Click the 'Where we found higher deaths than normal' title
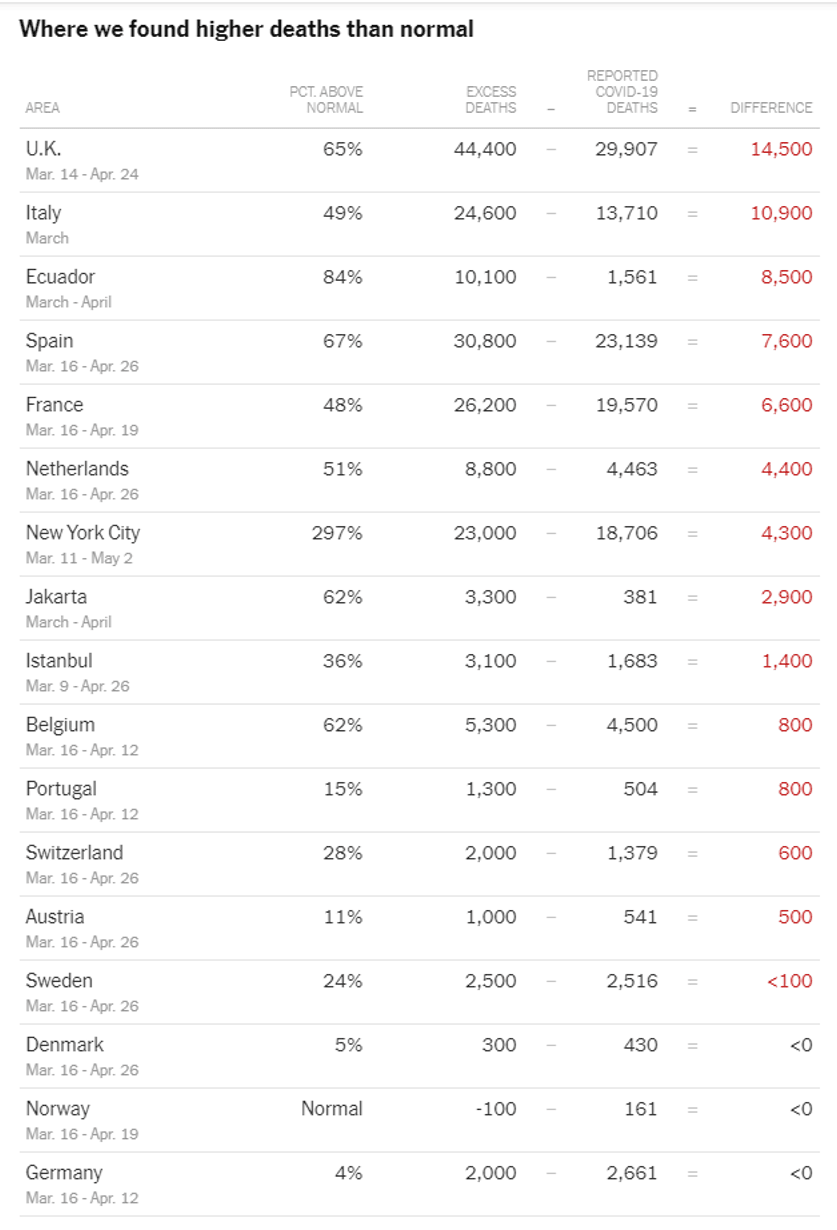837x1230 pixels. click(x=246, y=29)
